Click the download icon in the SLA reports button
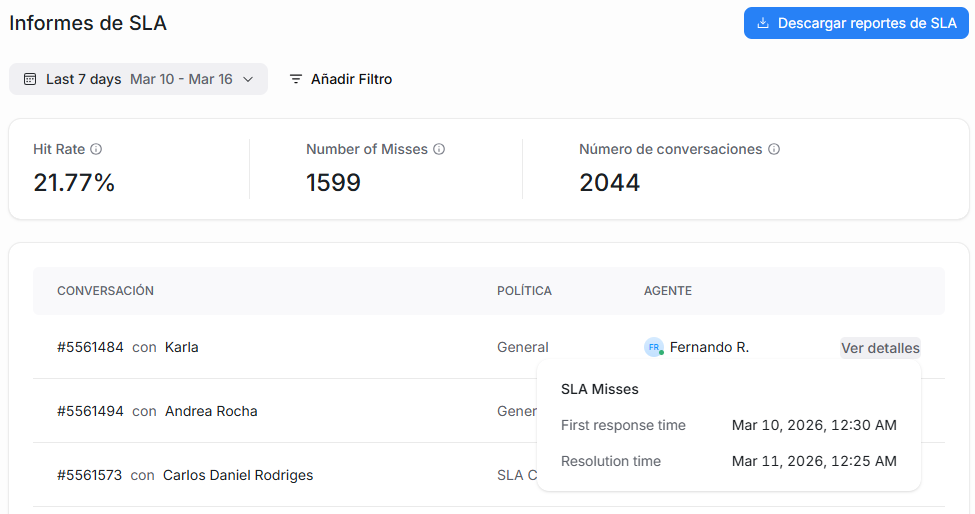The image size is (975, 514). (x=763, y=23)
